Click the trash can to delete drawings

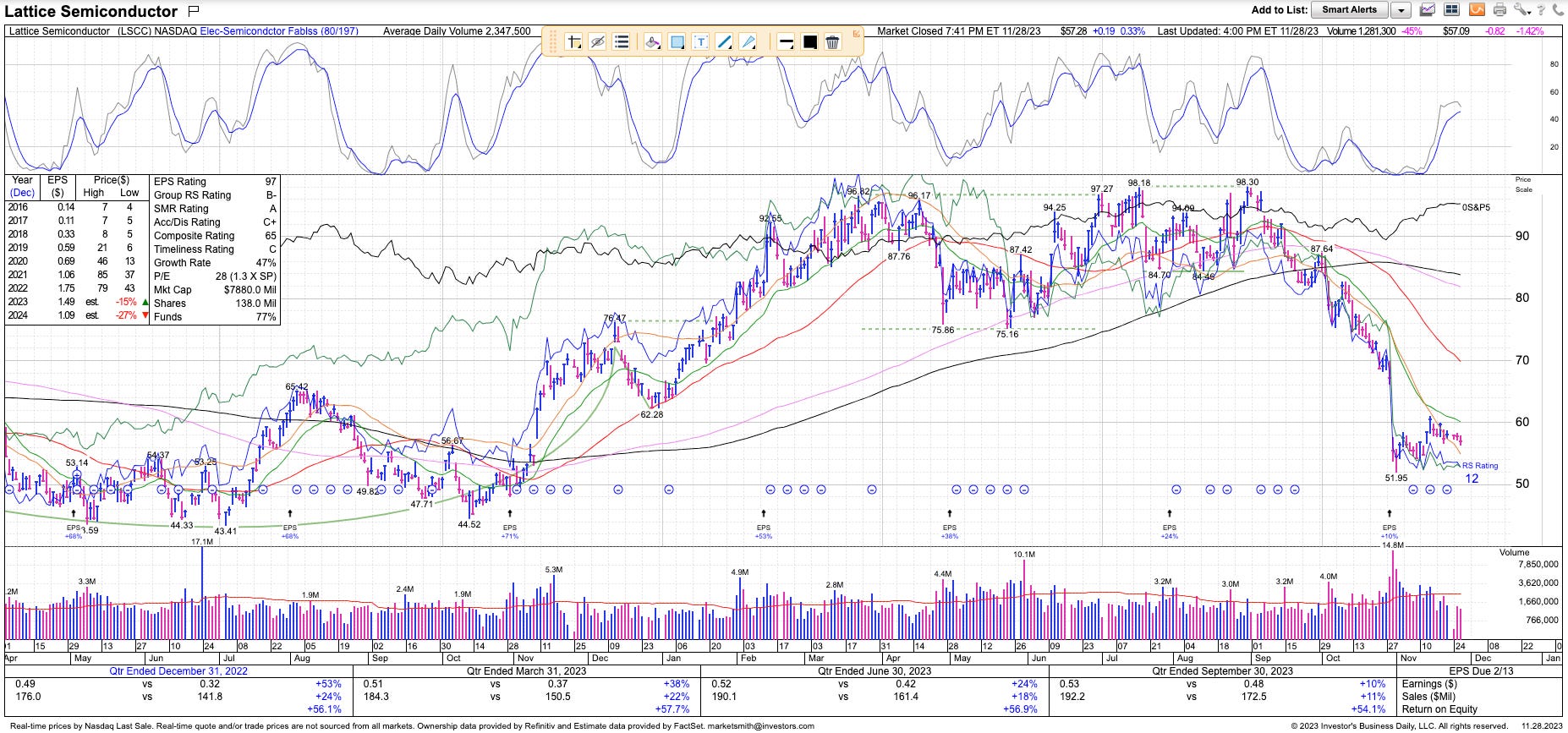833,41
